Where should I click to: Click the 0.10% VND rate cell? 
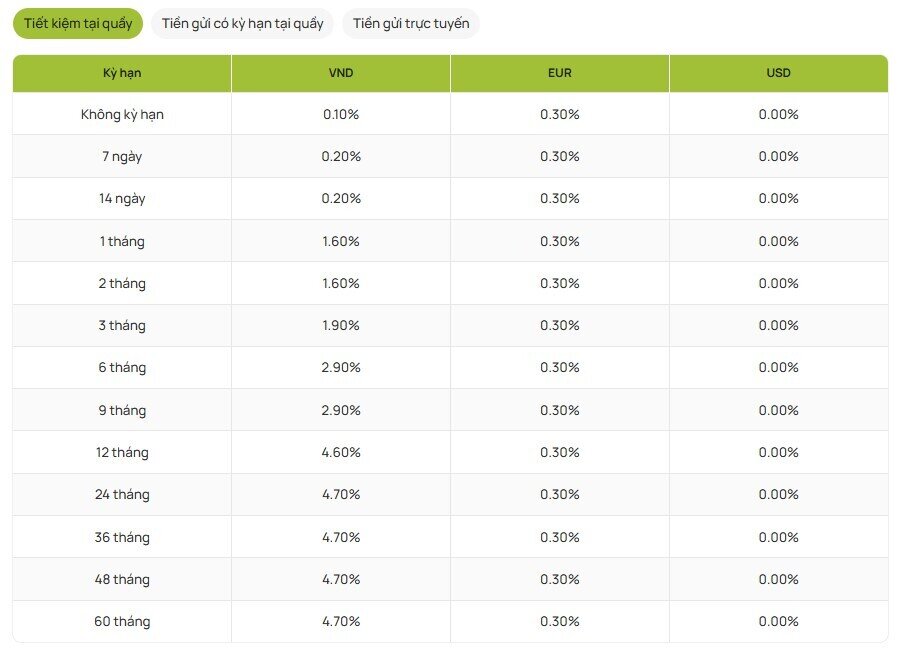click(341, 114)
